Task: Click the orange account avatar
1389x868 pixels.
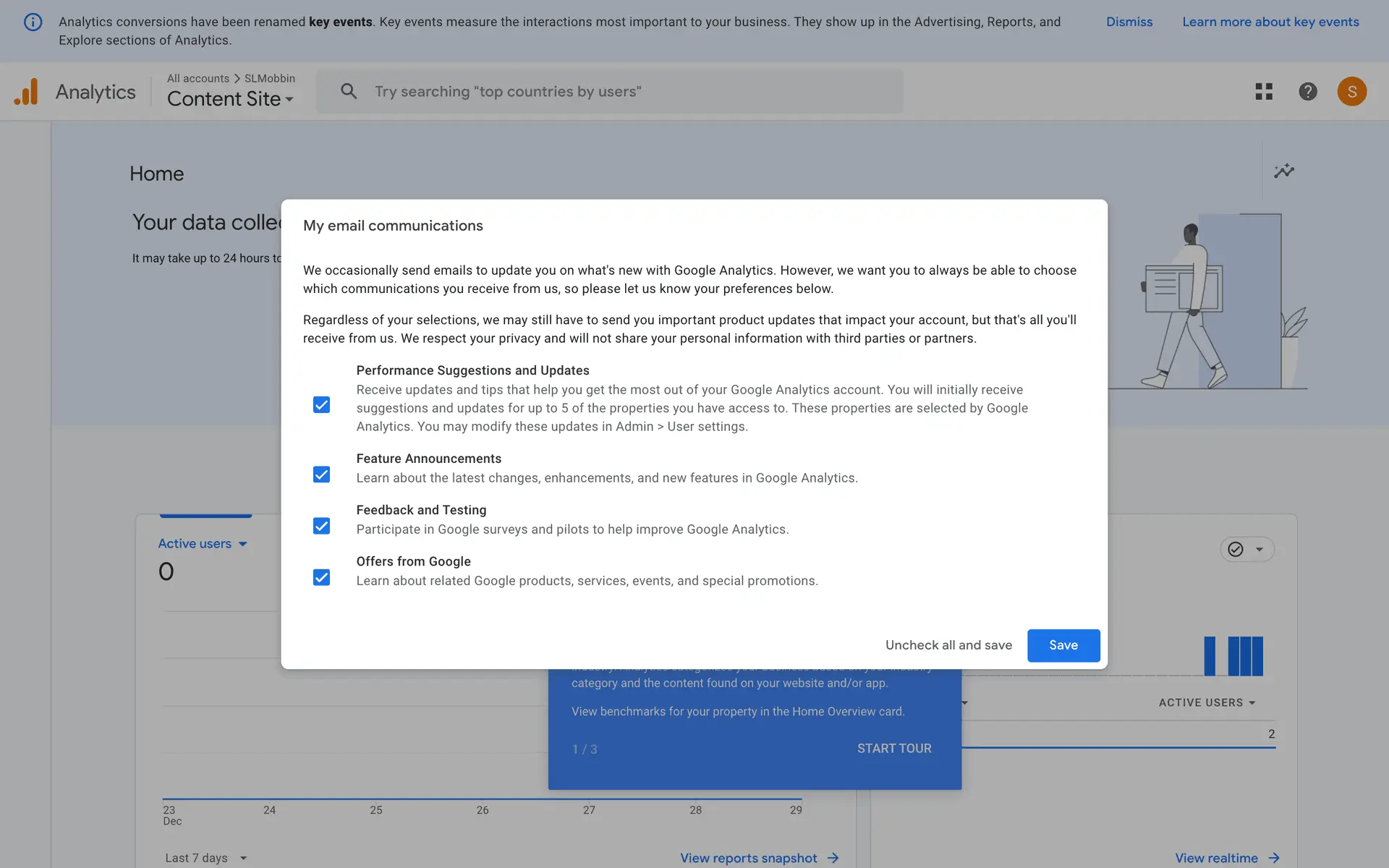Action: 1351,91
